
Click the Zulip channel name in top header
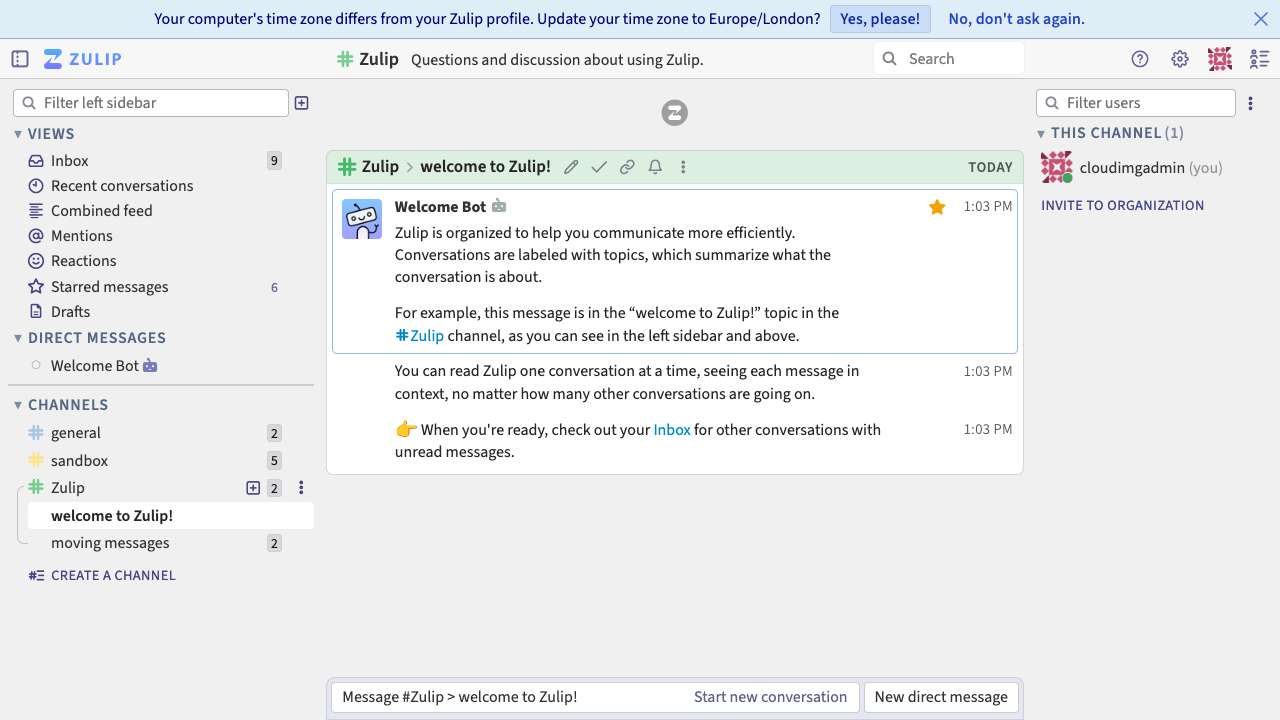pos(379,59)
